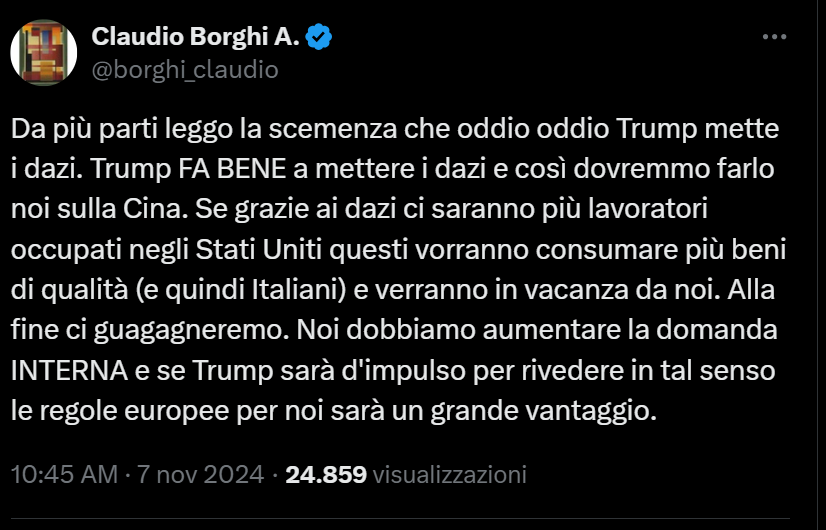Click the blue verified badge
Screen dimensions: 826x530
(x=320, y=39)
